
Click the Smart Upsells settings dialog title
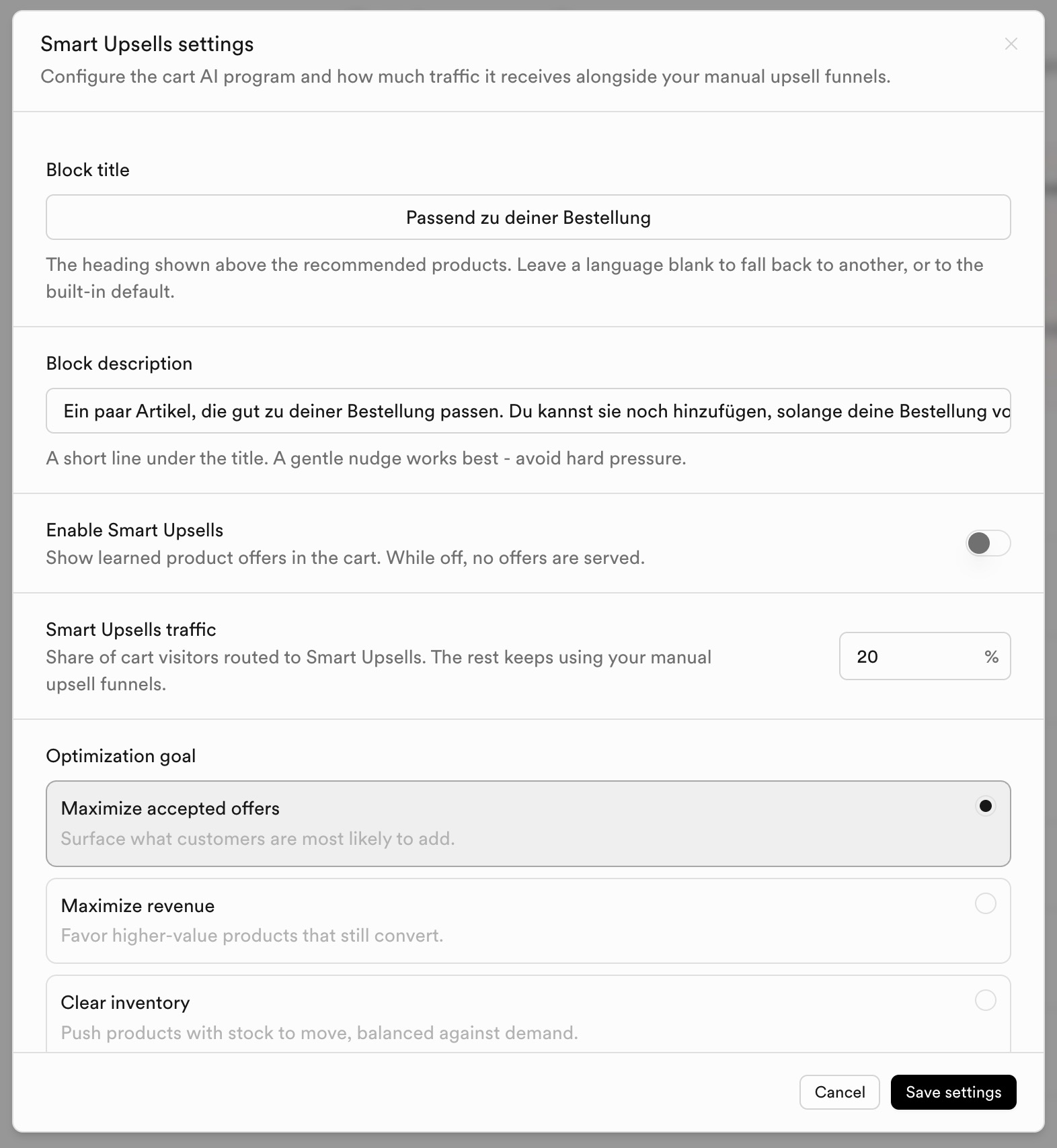coord(147,44)
